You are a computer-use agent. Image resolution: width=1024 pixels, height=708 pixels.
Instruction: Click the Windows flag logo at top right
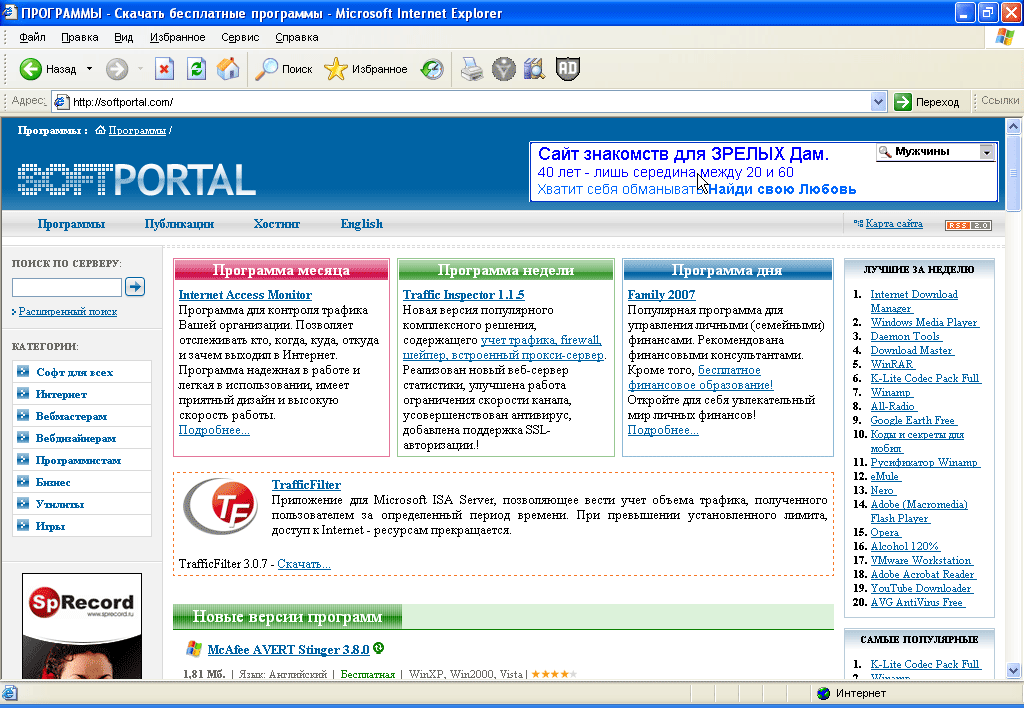point(1004,37)
